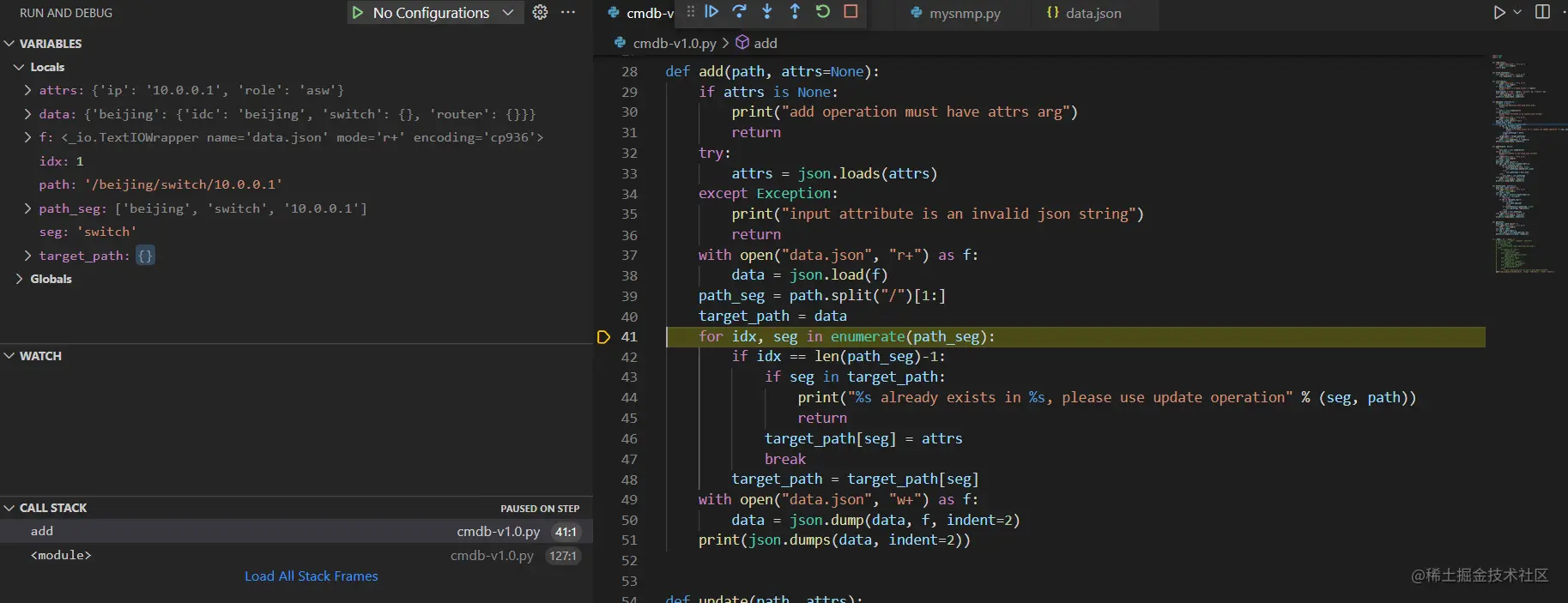Switch to the data.json tab
1568x603 pixels.
point(1084,13)
